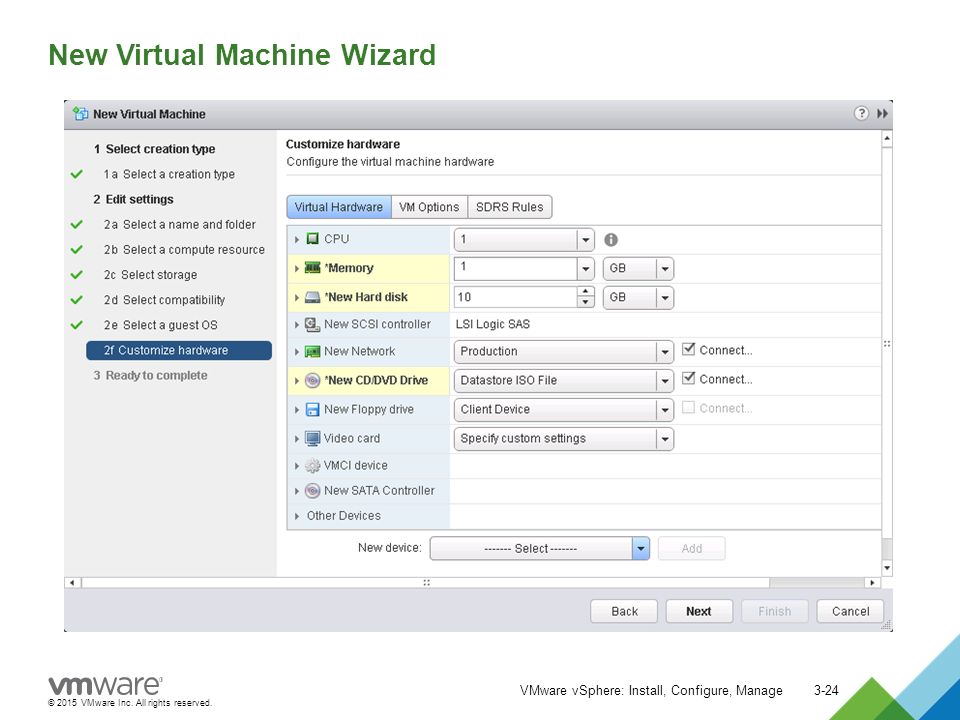The height and width of the screenshot is (720, 960).
Task: Increase hard disk size with up stepper
Action: tap(586, 292)
